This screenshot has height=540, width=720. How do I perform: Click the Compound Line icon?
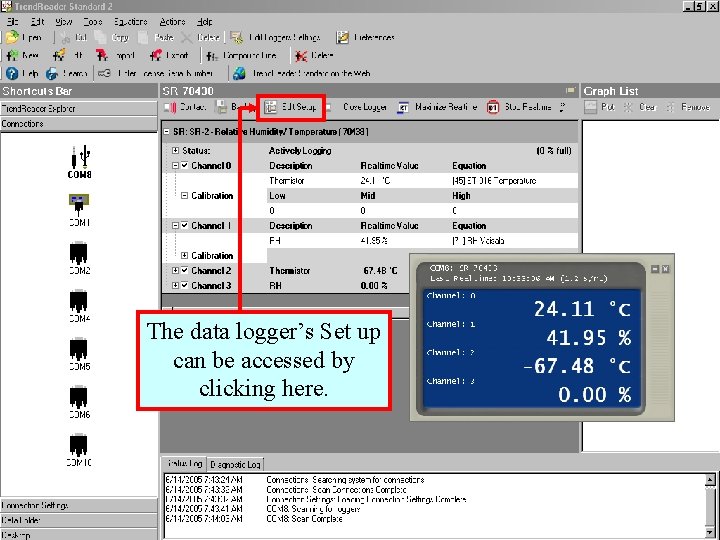pyautogui.click(x=212, y=56)
